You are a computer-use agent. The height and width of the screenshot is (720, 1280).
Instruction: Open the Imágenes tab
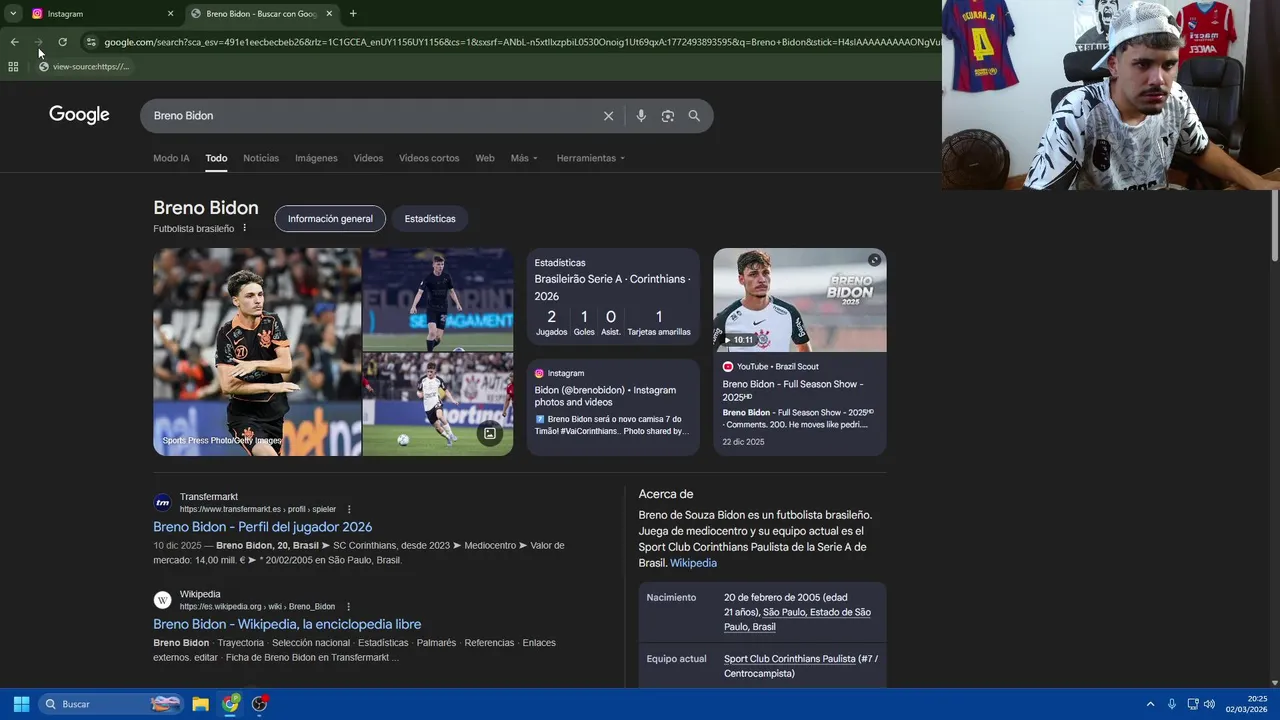[x=316, y=158]
